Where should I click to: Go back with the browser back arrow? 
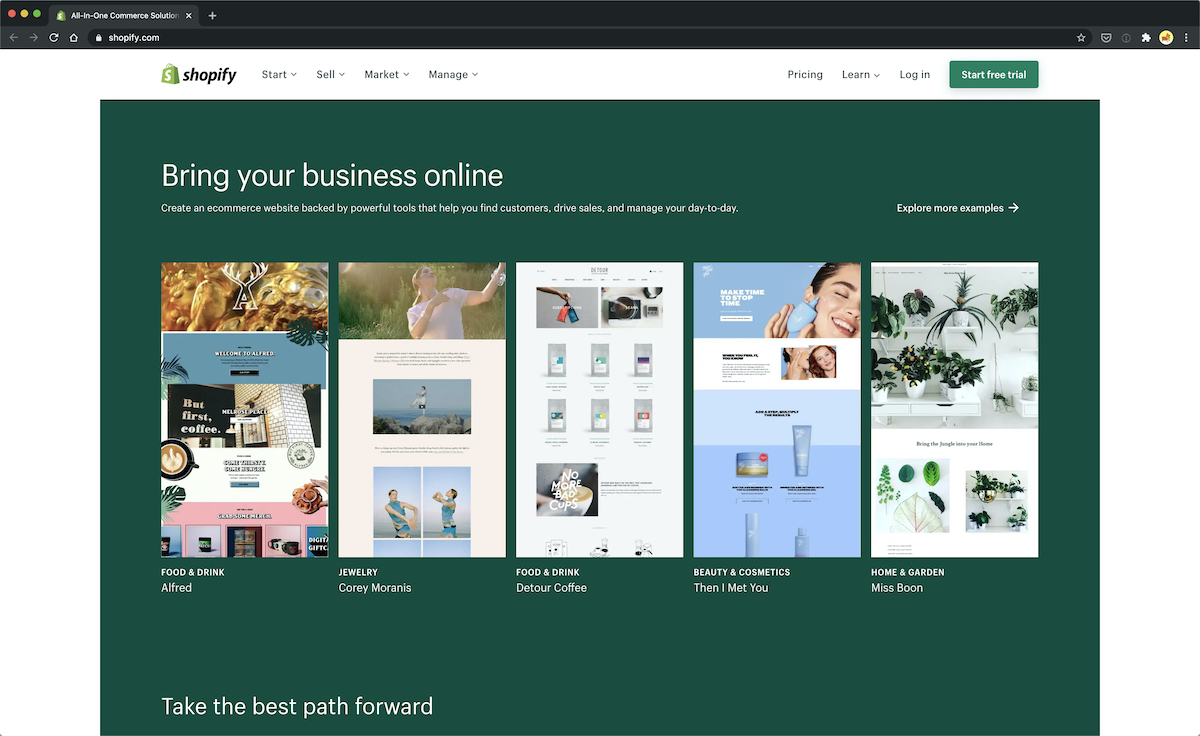pyautogui.click(x=14, y=37)
